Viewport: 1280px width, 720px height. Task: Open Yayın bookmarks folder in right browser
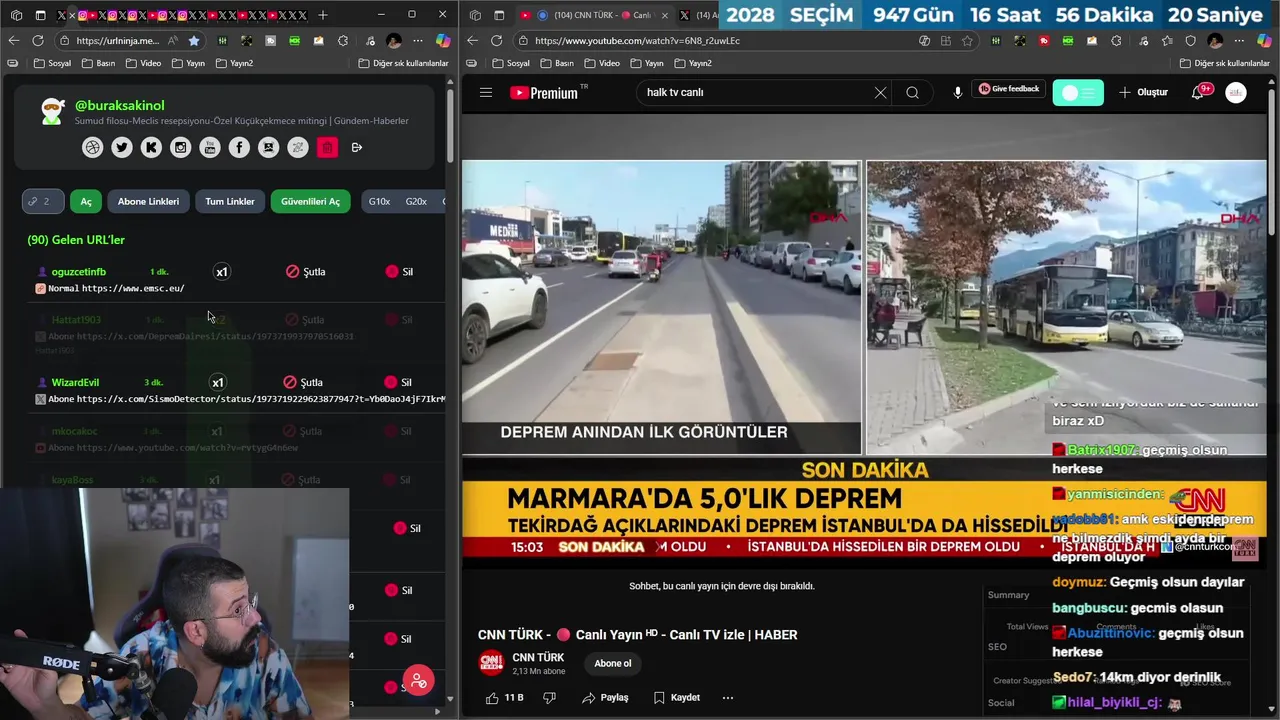646,63
